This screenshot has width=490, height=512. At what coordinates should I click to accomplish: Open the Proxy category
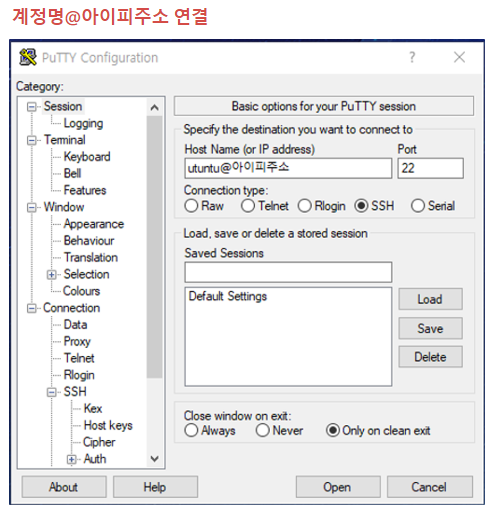click(77, 341)
